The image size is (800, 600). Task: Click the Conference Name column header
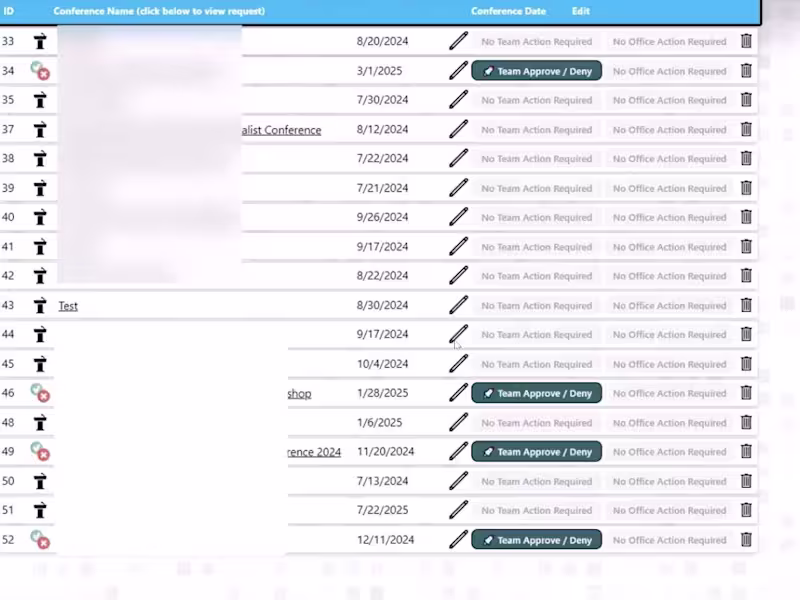pyautogui.click(x=159, y=11)
